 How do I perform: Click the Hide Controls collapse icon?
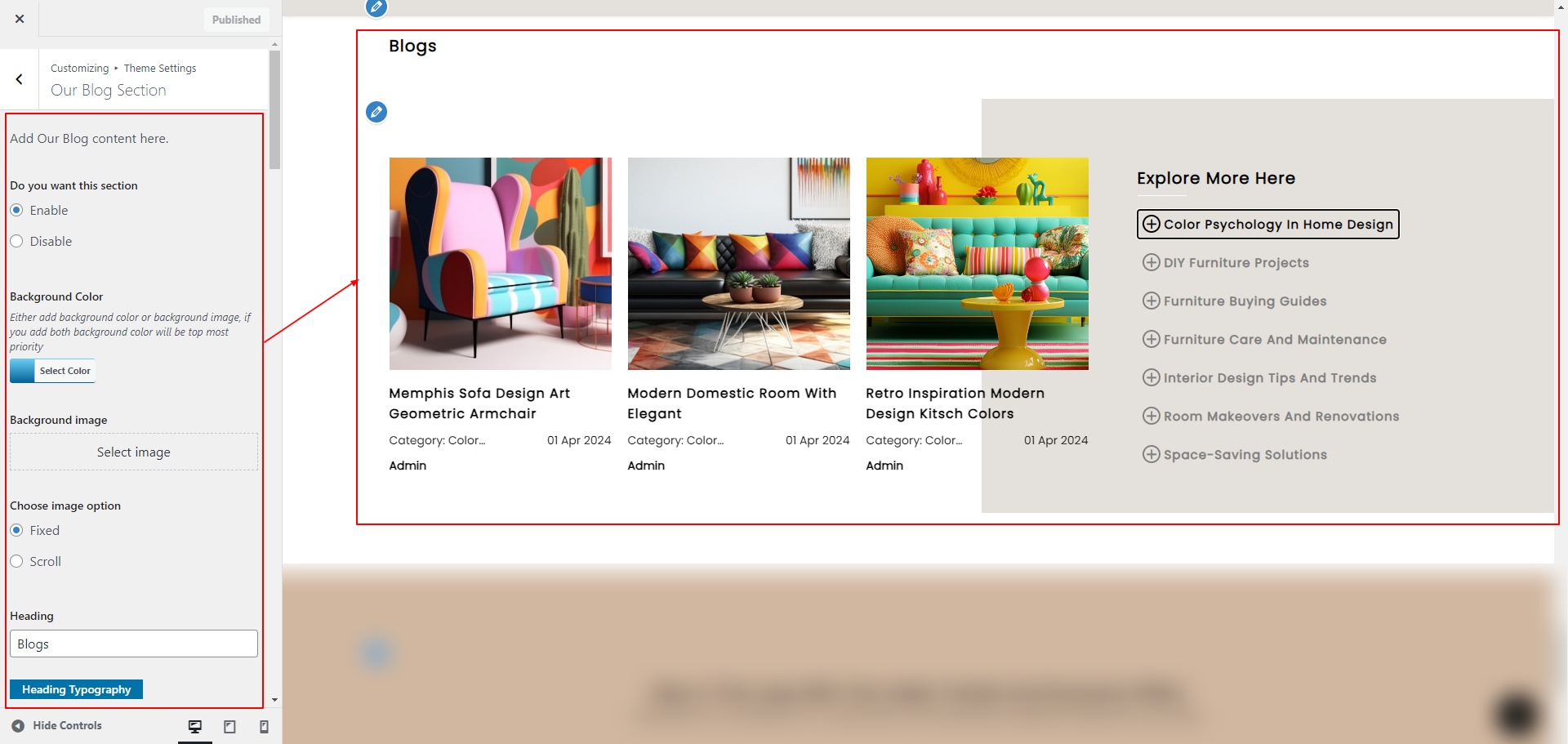(x=18, y=725)
